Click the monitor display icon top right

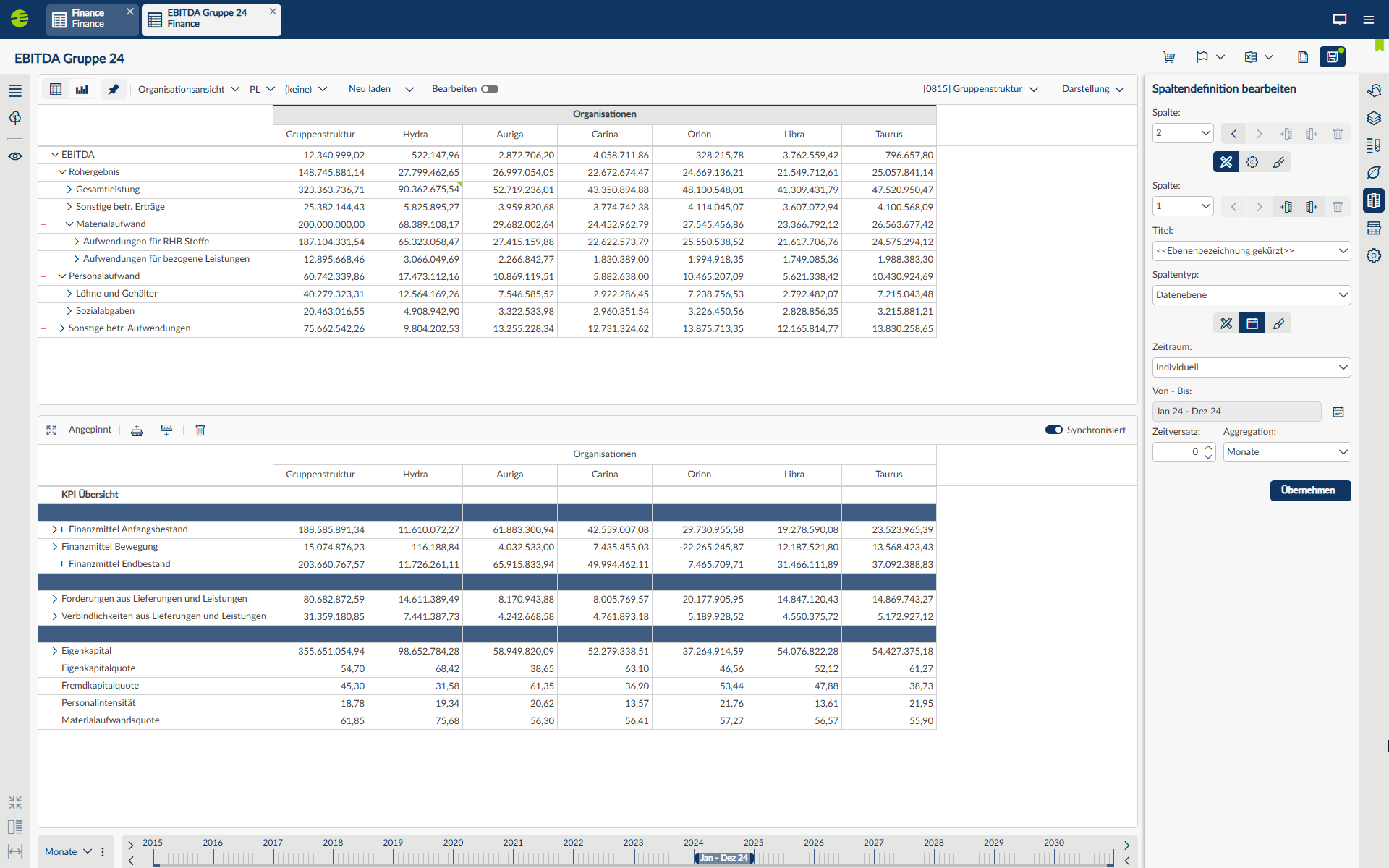[x=1340, y=20]
